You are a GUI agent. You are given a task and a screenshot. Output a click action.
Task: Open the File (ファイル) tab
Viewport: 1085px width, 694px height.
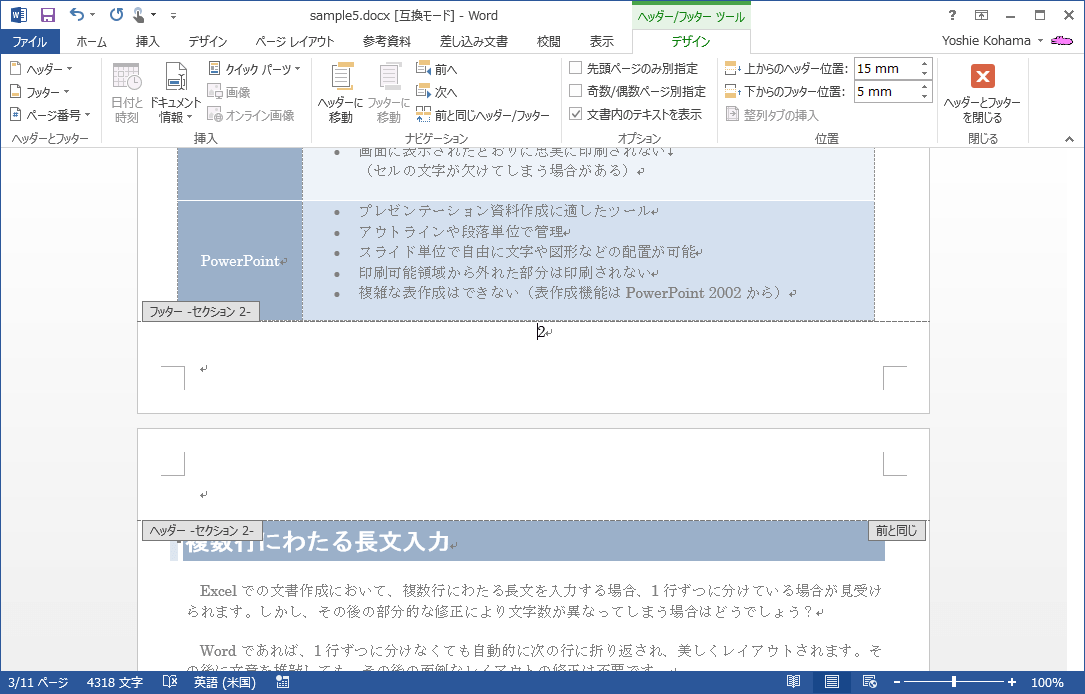coord(30,42)
